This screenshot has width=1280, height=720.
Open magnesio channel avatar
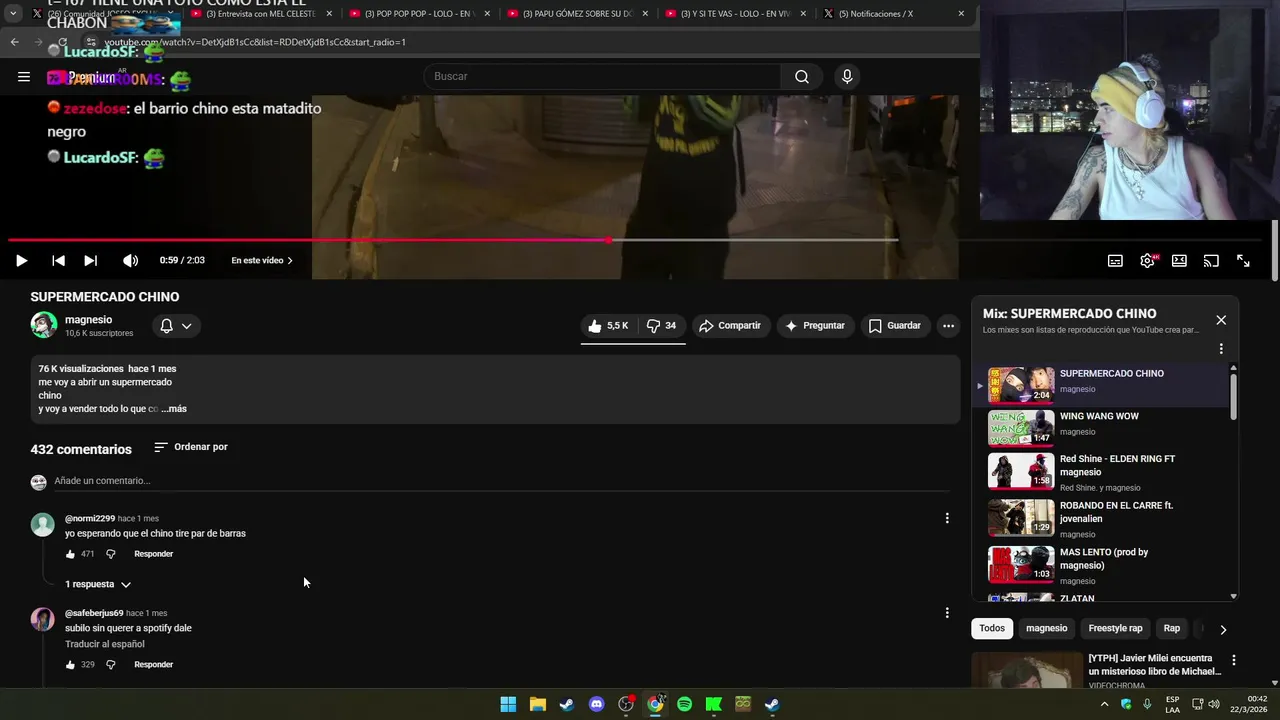coord(44,325)
